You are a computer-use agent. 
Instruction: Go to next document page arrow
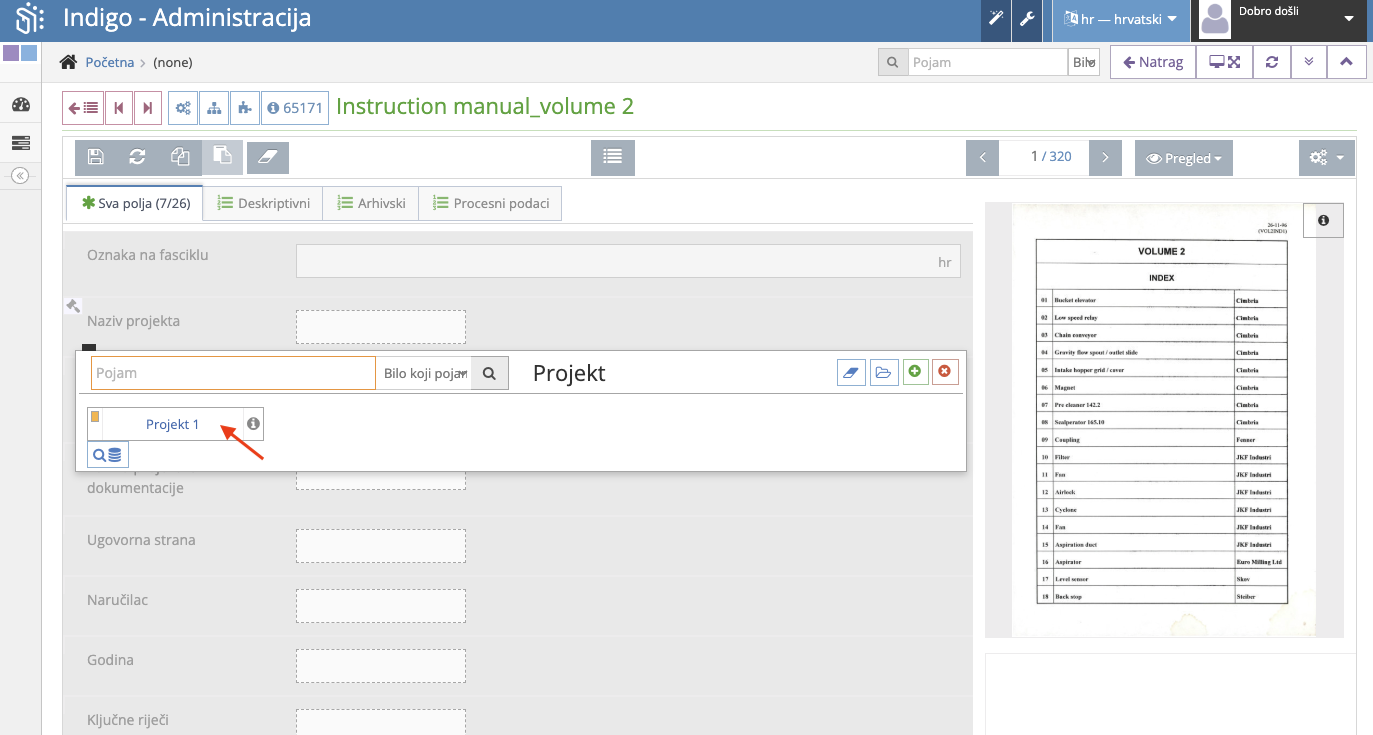point(1105,157)
